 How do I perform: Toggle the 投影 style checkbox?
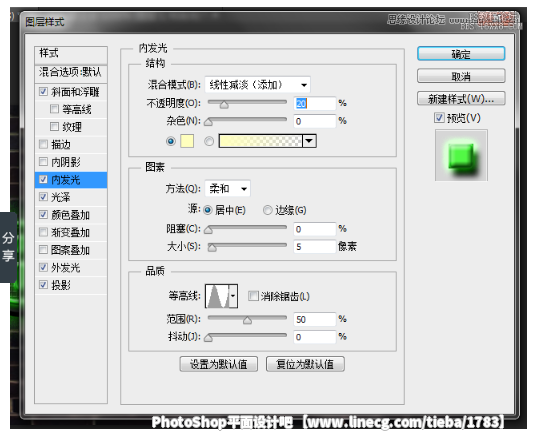[x=43, y=285]
